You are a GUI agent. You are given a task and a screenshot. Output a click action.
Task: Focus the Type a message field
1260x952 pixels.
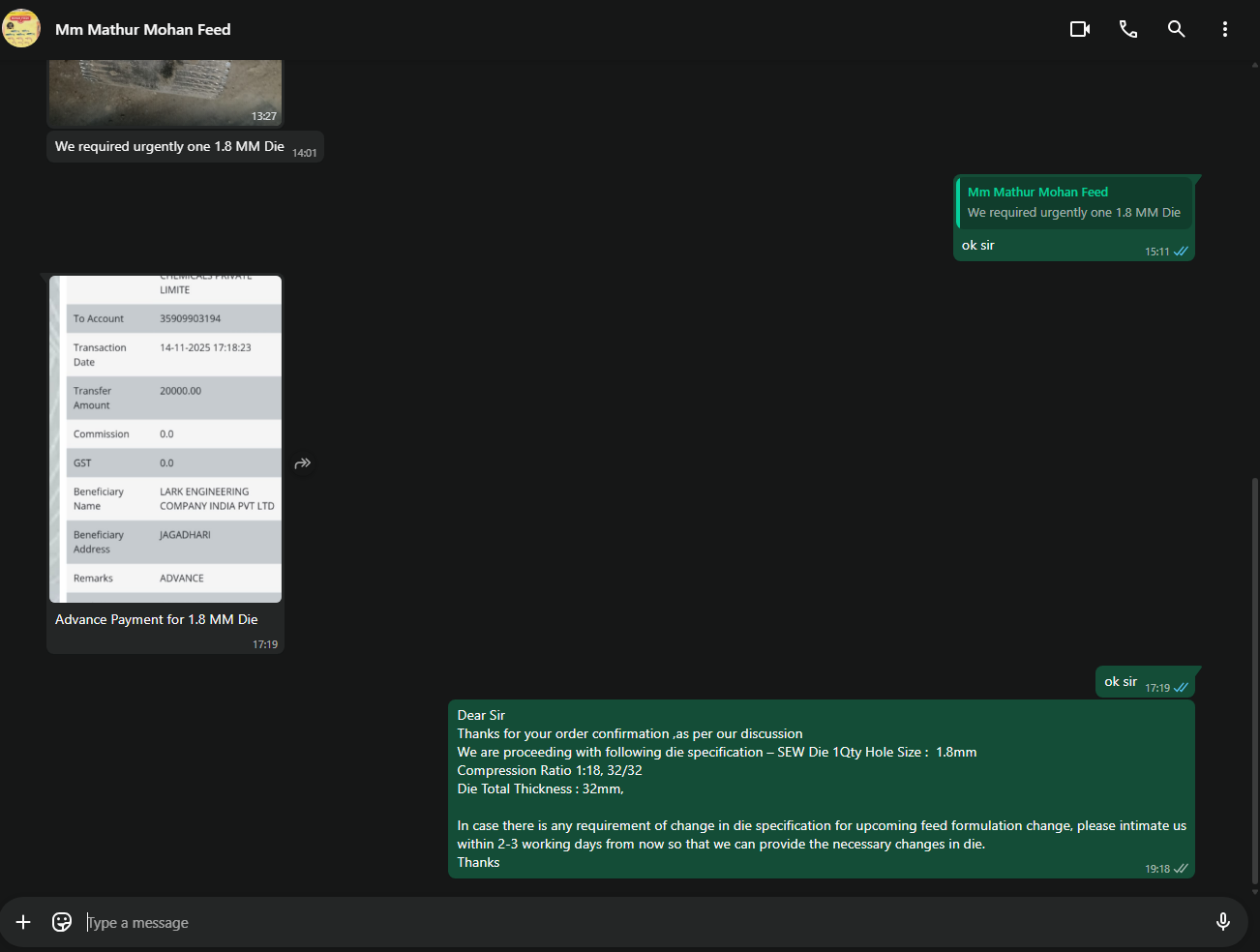[x=639, y=923]
